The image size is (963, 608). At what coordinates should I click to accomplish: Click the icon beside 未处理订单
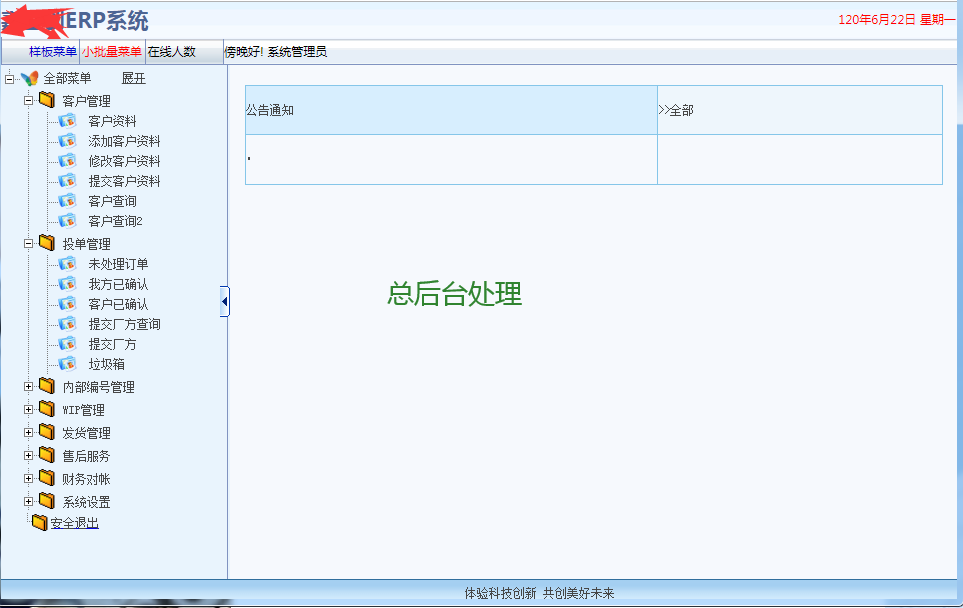67,264
